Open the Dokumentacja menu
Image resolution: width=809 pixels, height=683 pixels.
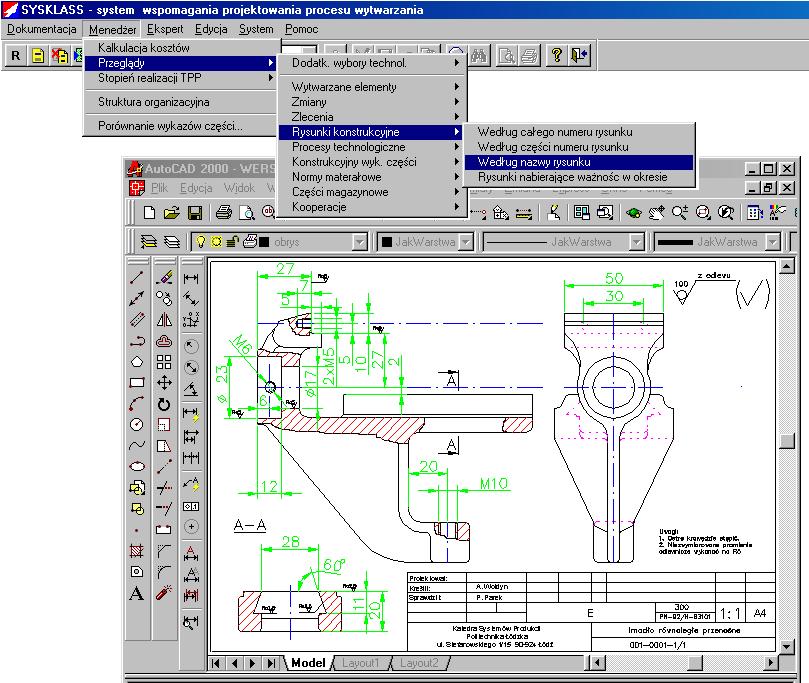tap(41, 29)
